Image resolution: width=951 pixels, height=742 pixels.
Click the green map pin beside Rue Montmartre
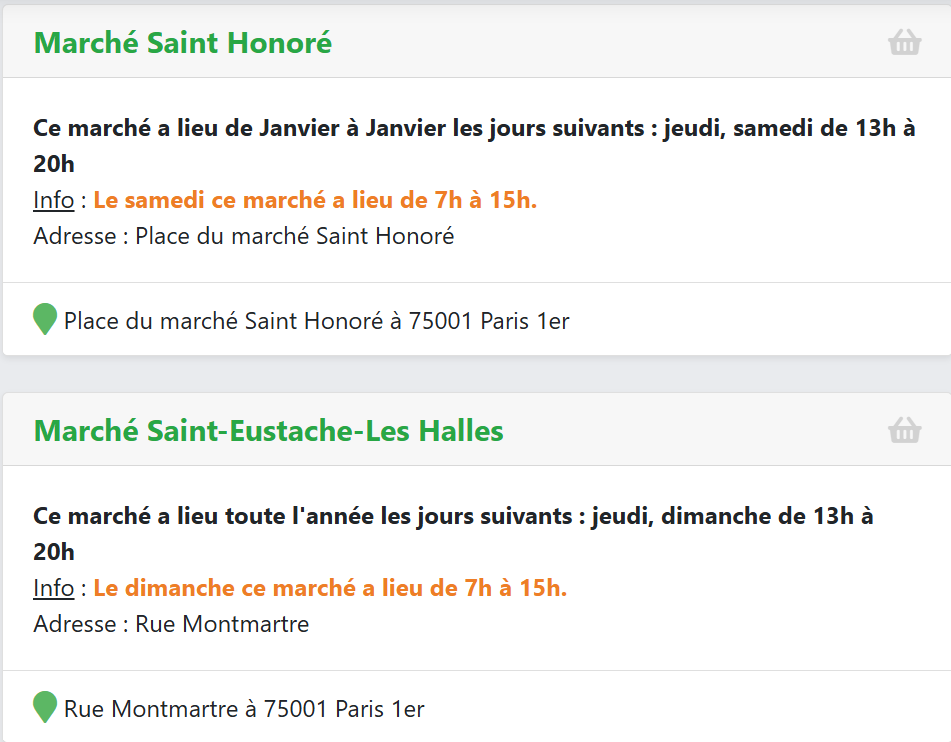click(44, 707)
